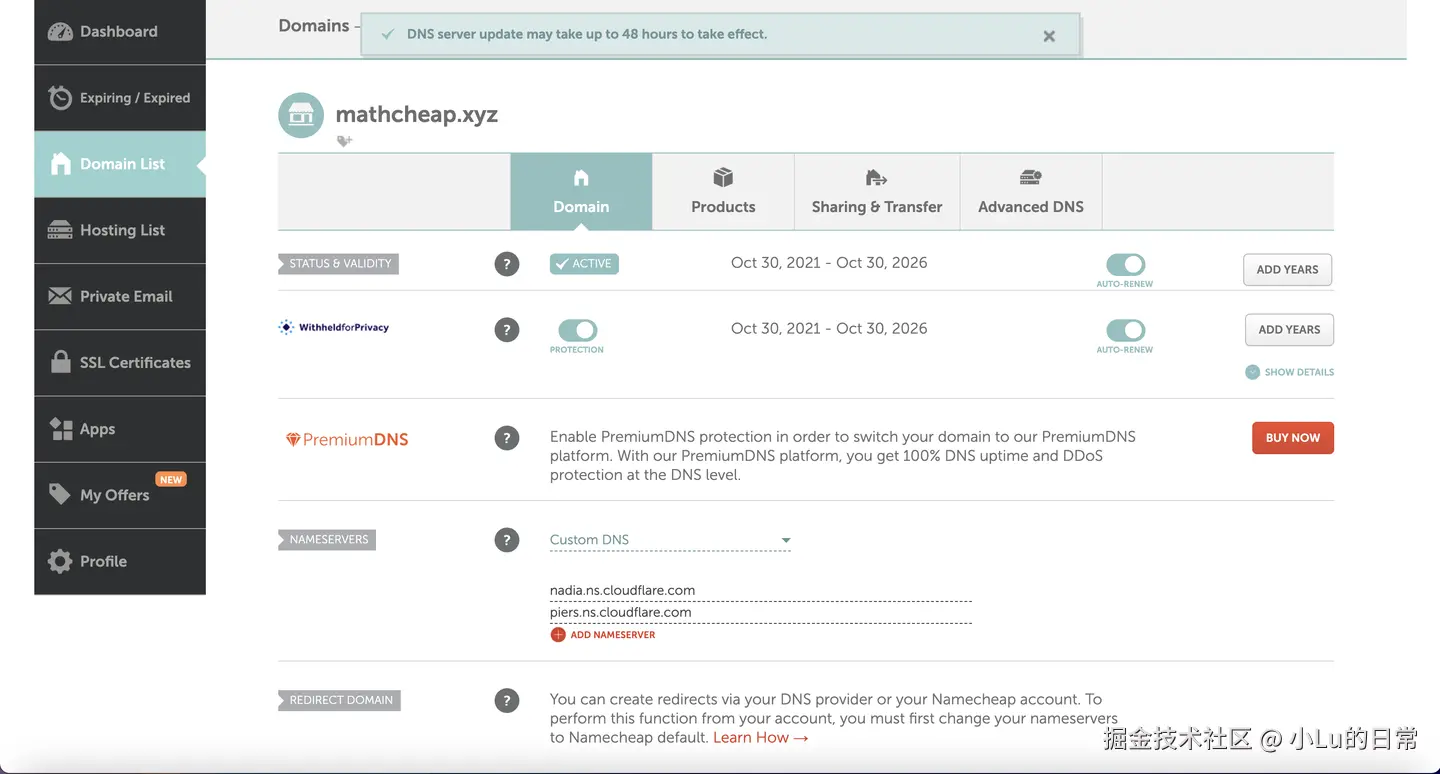Toggle domain auto-renew switch
The image size is (1440, 774).
click(1125, 264)
